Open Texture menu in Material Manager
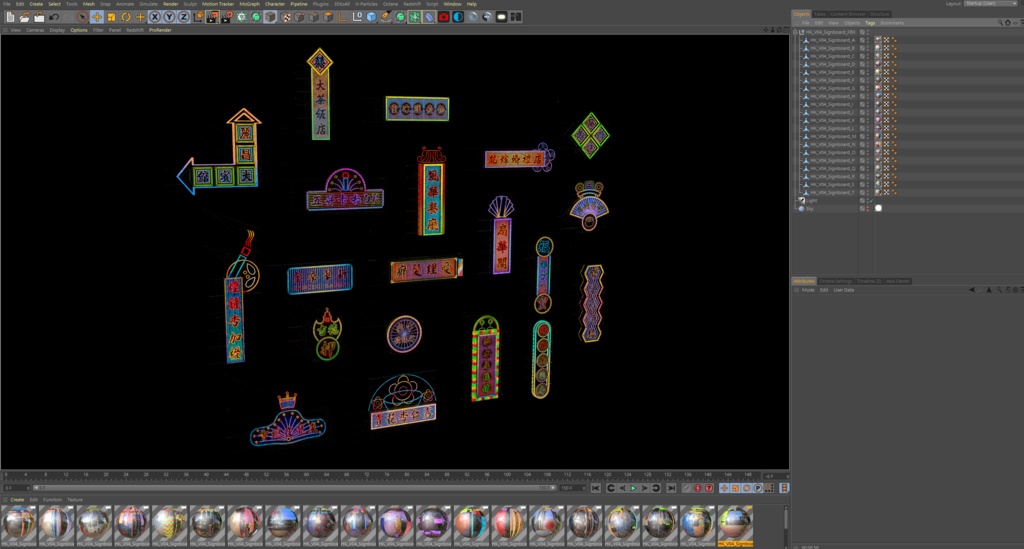 pos(75,500)
